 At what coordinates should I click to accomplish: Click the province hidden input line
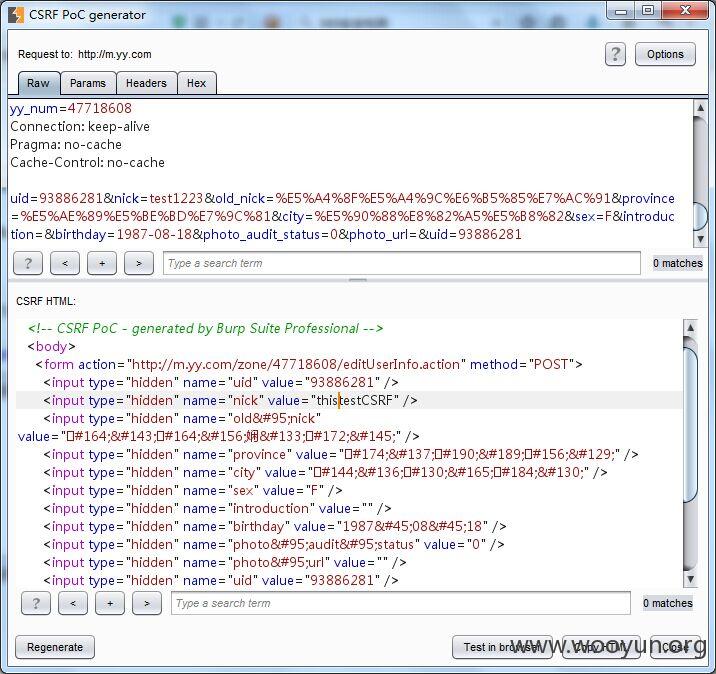[x=341, y=454]
